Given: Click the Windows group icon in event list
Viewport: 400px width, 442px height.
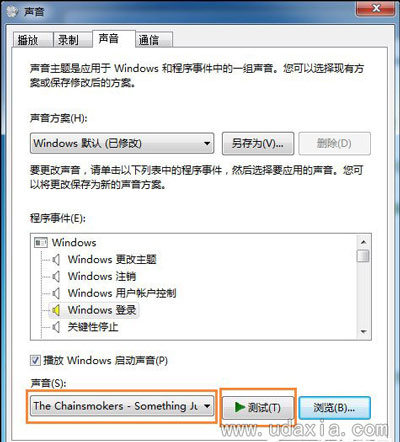Looking at the screenshot, I should tap(41, 242).
